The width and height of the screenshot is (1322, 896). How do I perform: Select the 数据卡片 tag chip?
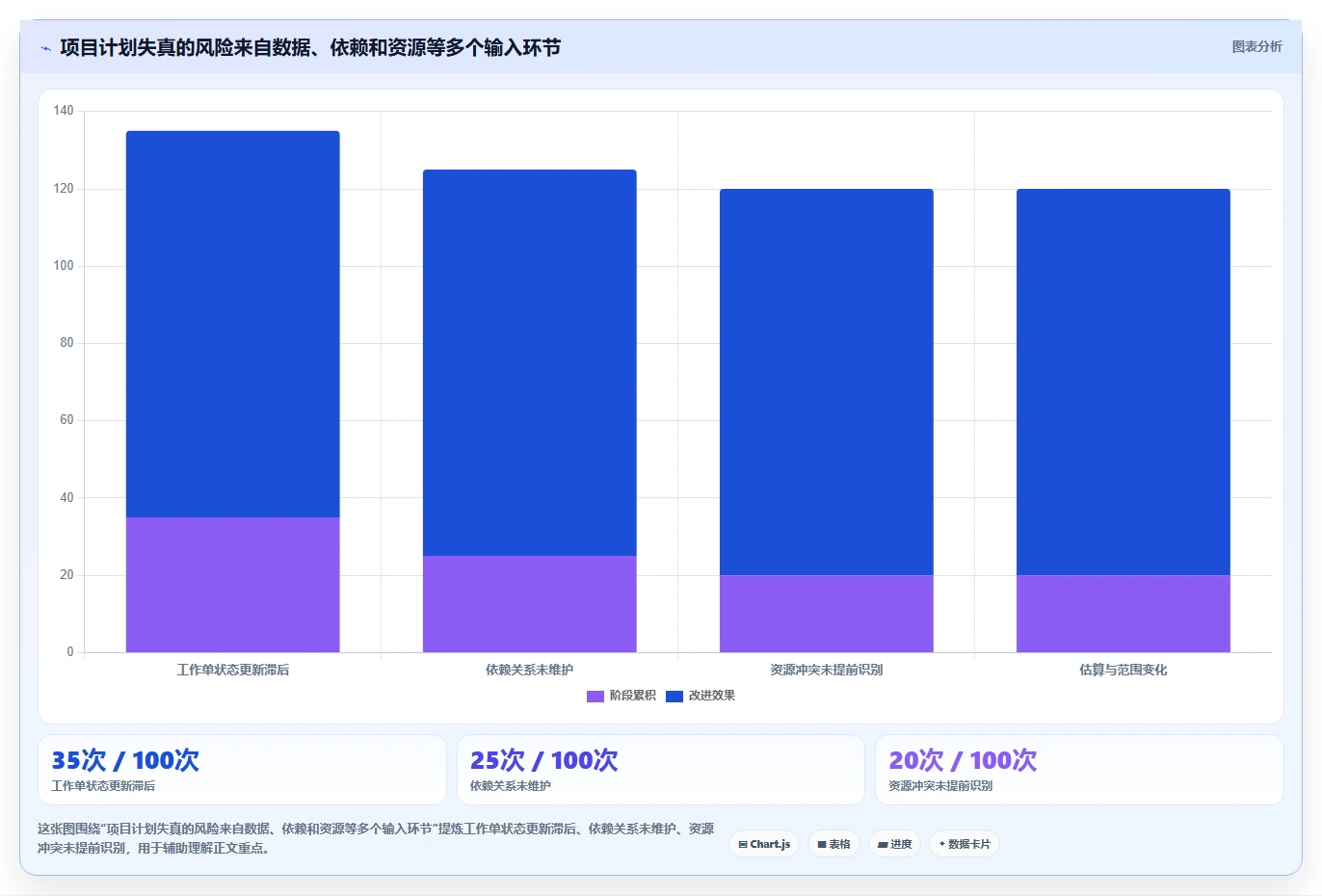pyautogui.click(x=965, y=844)
